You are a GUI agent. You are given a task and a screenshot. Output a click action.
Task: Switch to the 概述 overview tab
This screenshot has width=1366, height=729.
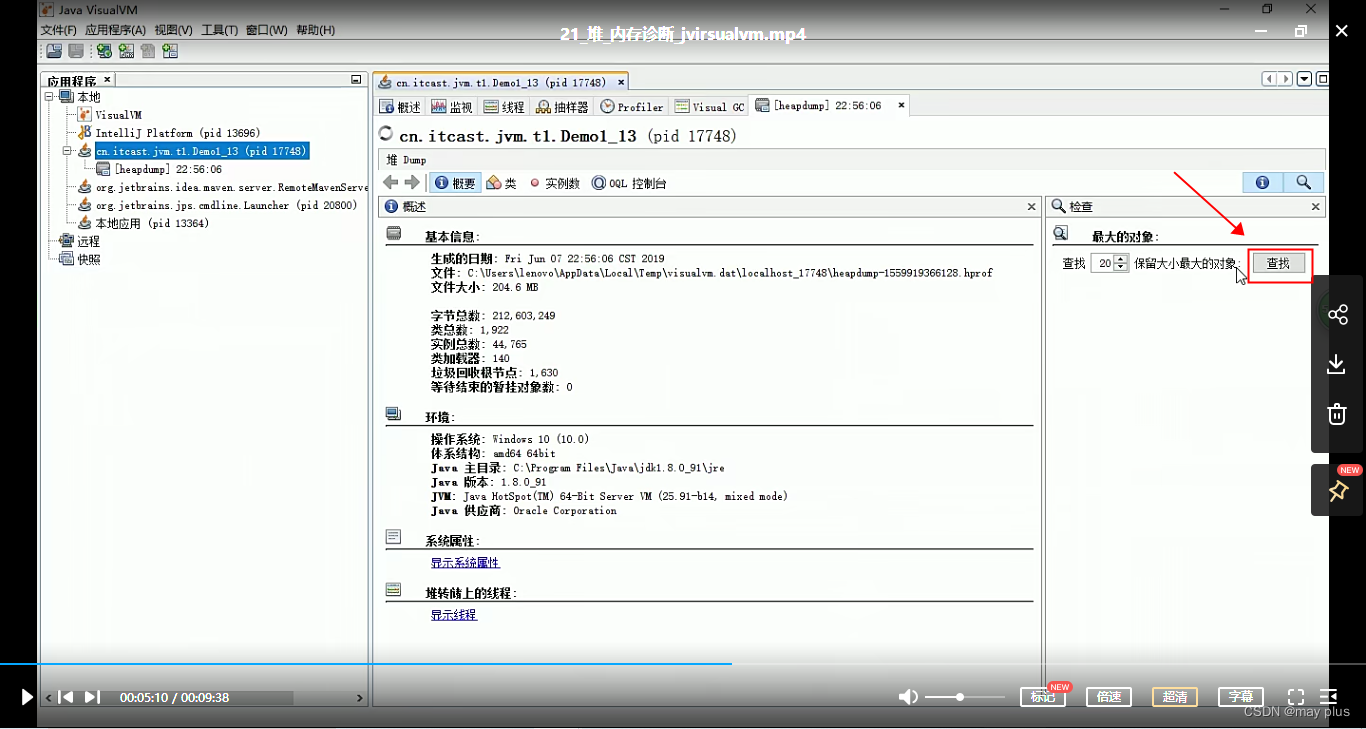click(x=401, y=107)
